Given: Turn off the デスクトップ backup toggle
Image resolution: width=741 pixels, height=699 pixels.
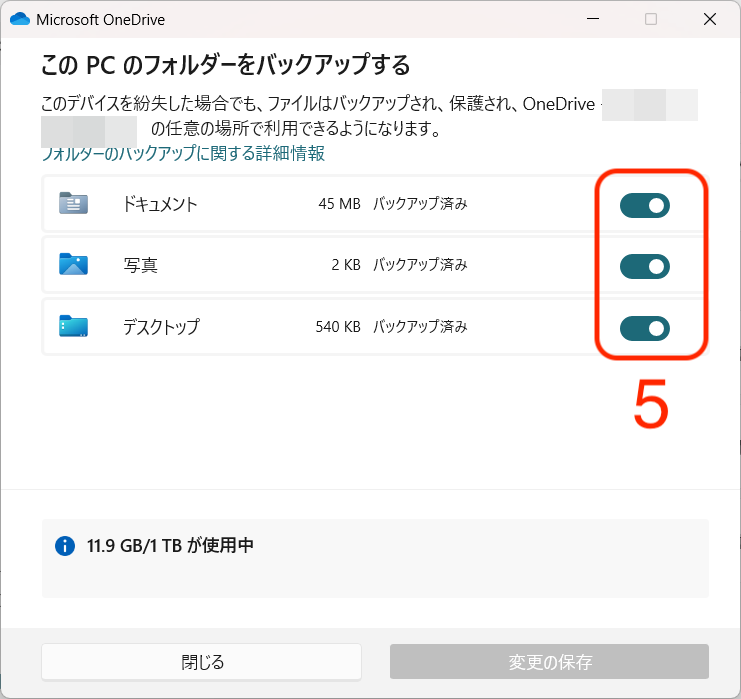Looking at the screenshot, I should click(x=645, y=328).
